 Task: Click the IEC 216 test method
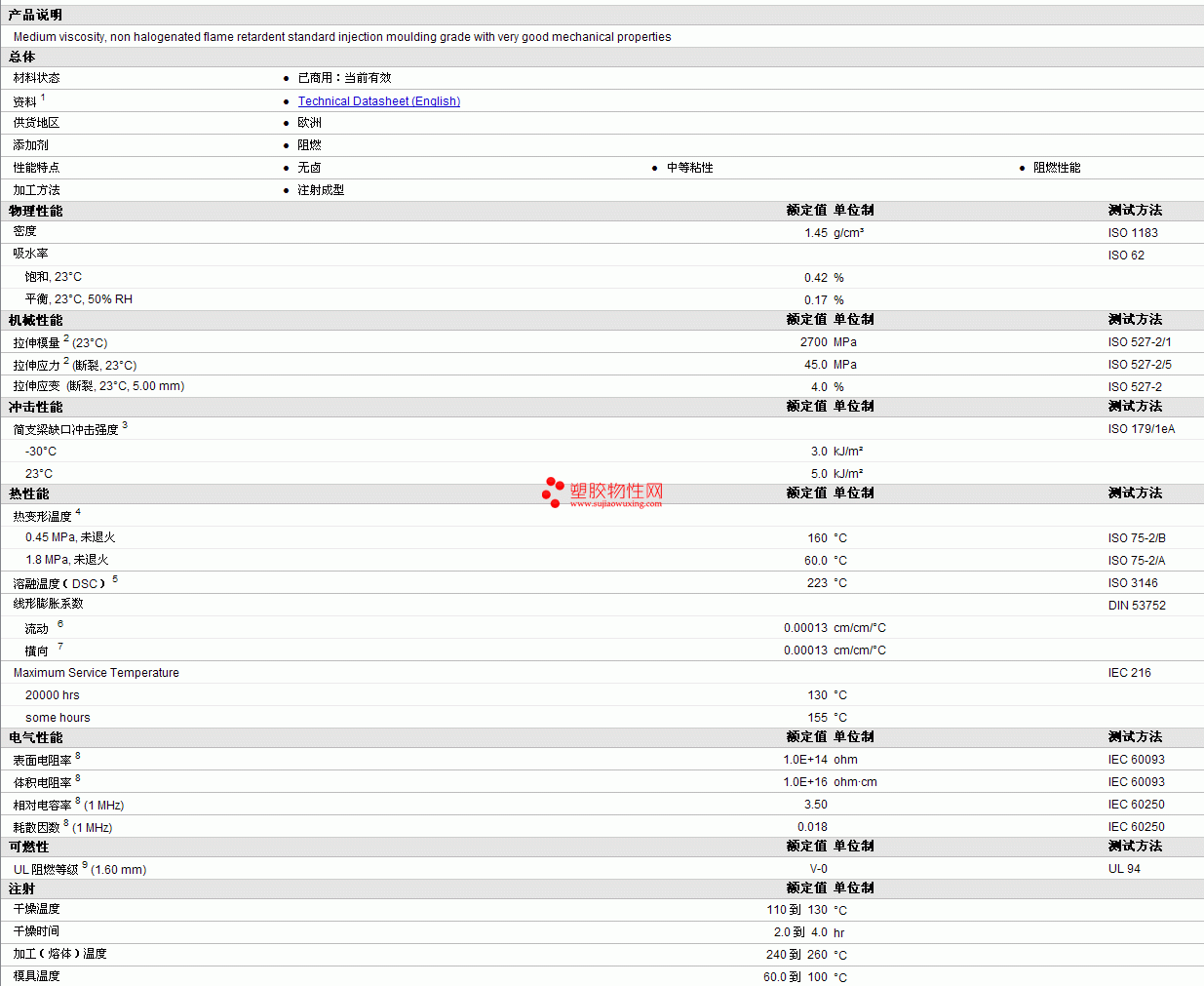click(x=1129, y=673)
